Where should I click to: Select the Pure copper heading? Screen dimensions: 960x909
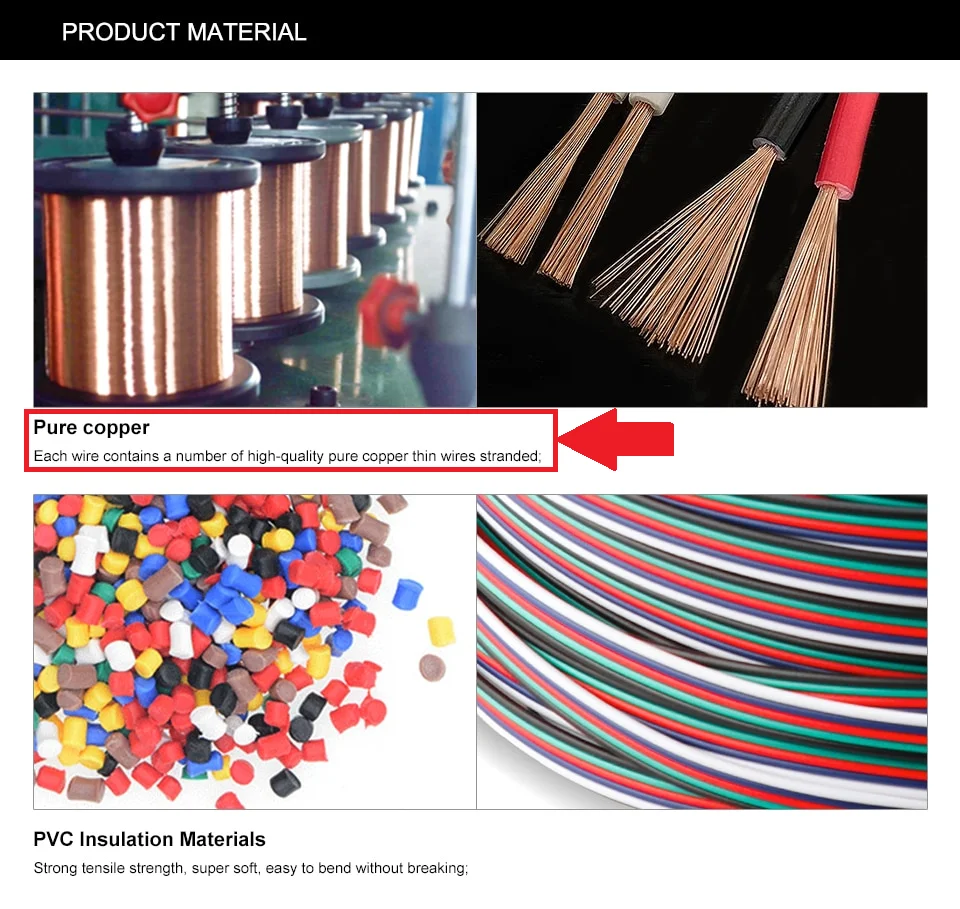(91, 427)
